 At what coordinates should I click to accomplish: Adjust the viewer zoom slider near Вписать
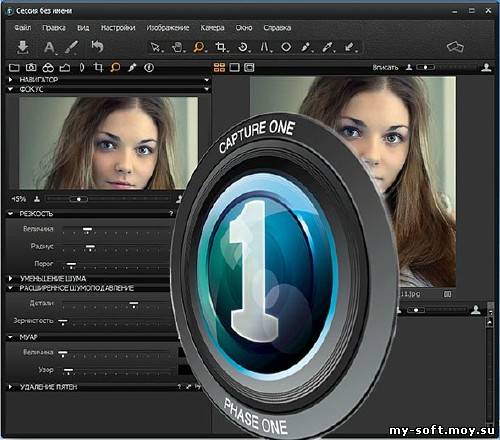point(425,67)
